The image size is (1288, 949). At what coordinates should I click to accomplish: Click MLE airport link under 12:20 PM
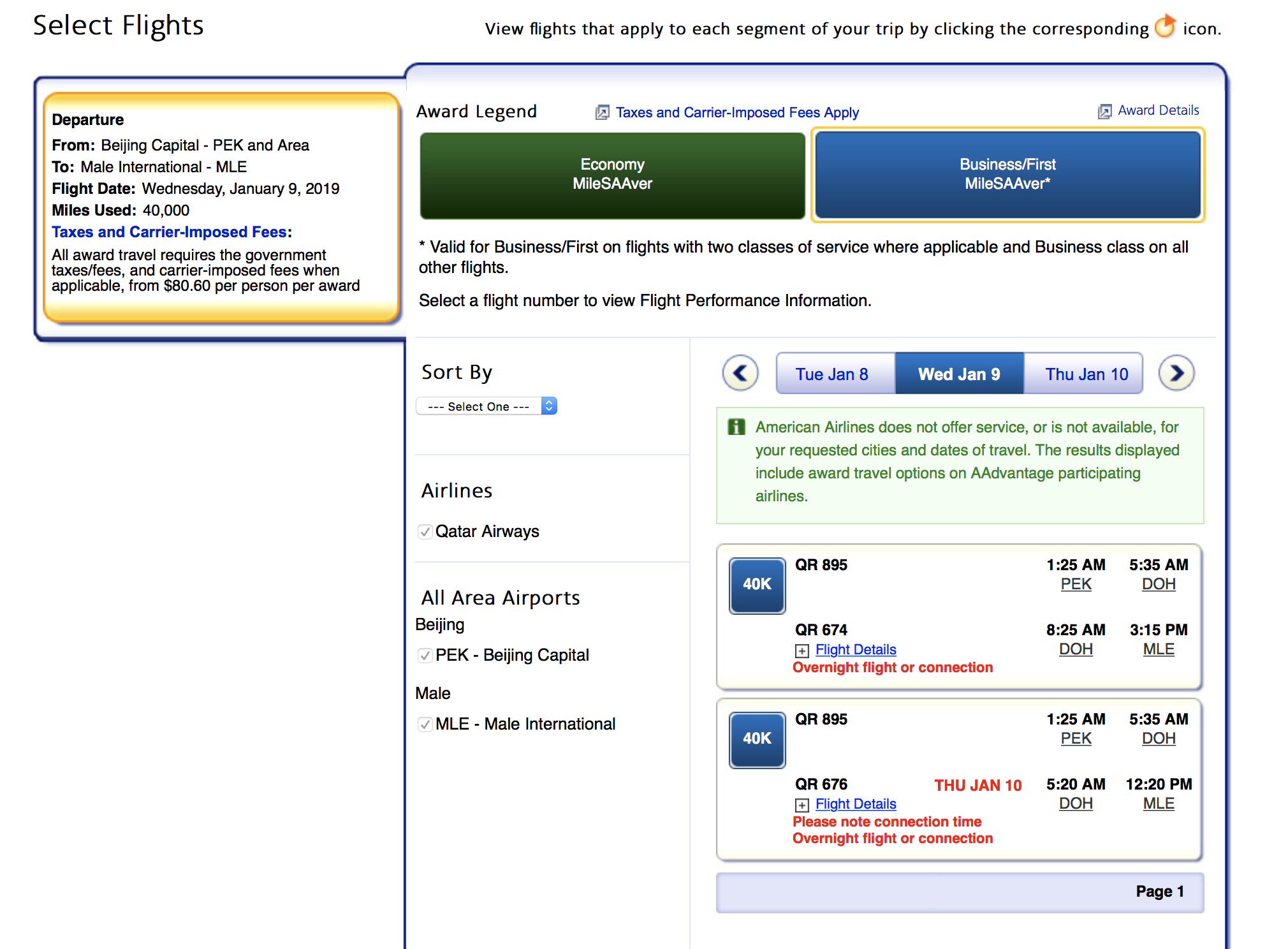pos(1159,804)
